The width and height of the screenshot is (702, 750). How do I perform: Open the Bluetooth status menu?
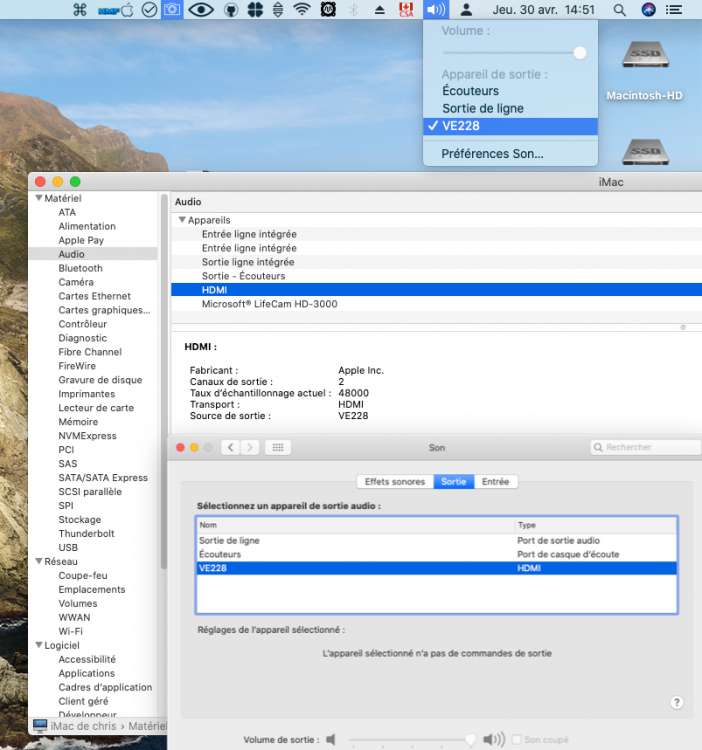coord(353,10)
